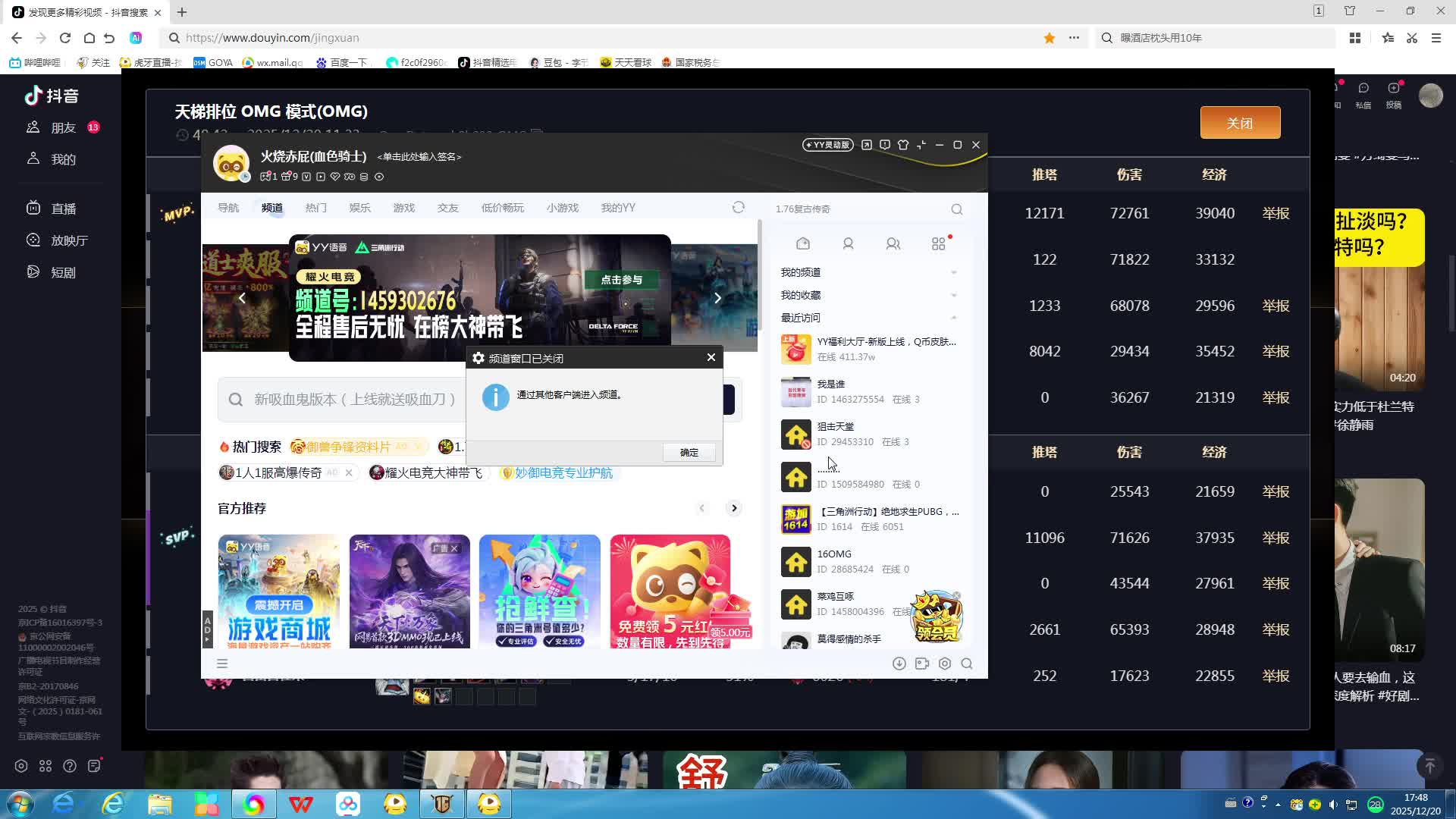Click the refresh icon beside 我的YY tab

(738, 208)
